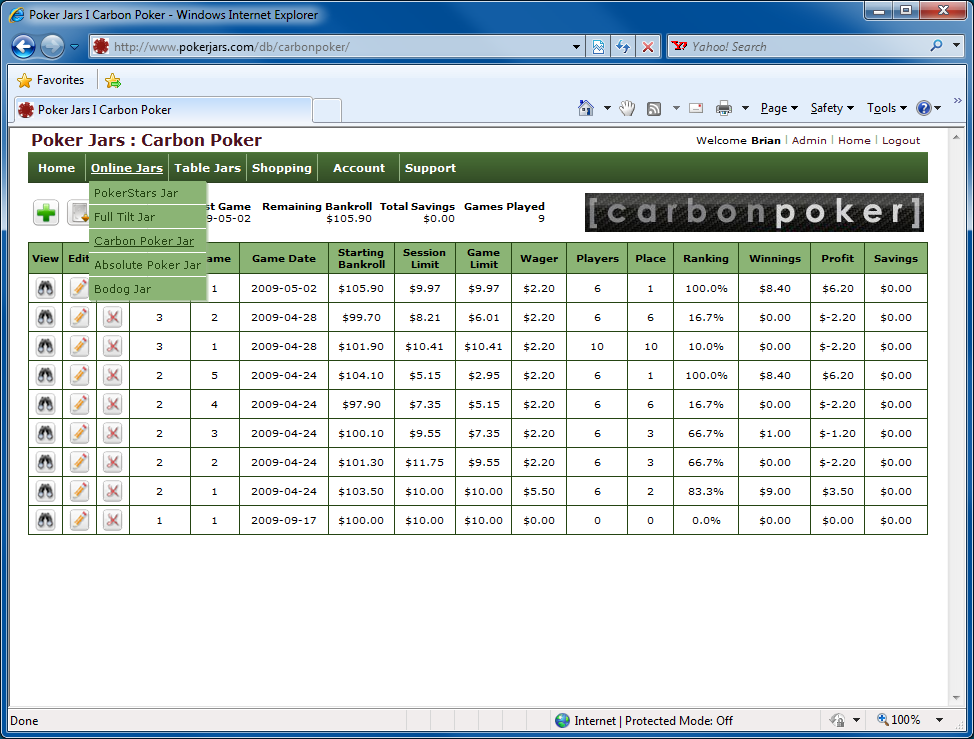
Task: View game dated 2009-05-02 with binoculars icon
Action: [x=45, y=288]
